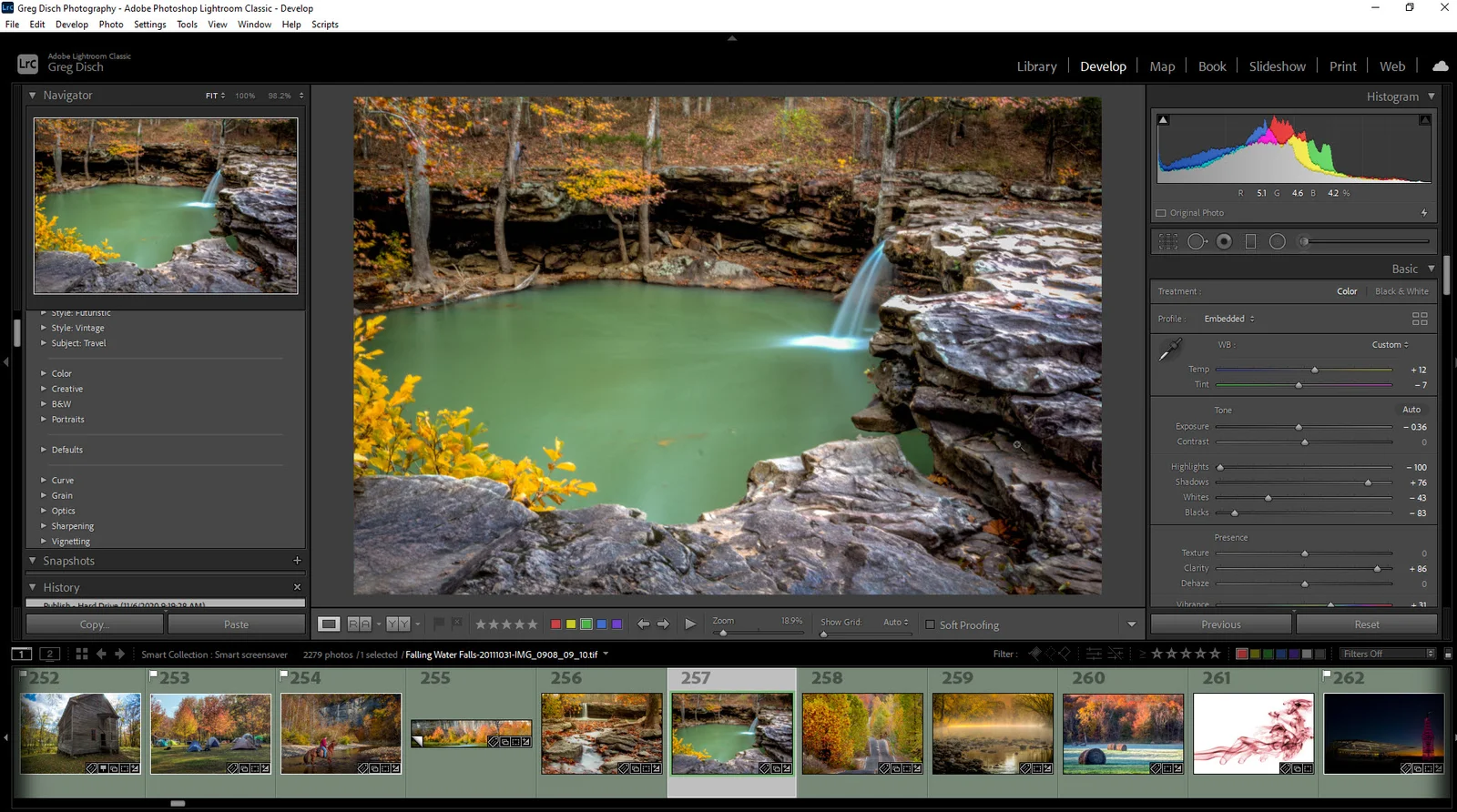Open the Profile Browser grid icon
1457x812 pixels.
1420,319
